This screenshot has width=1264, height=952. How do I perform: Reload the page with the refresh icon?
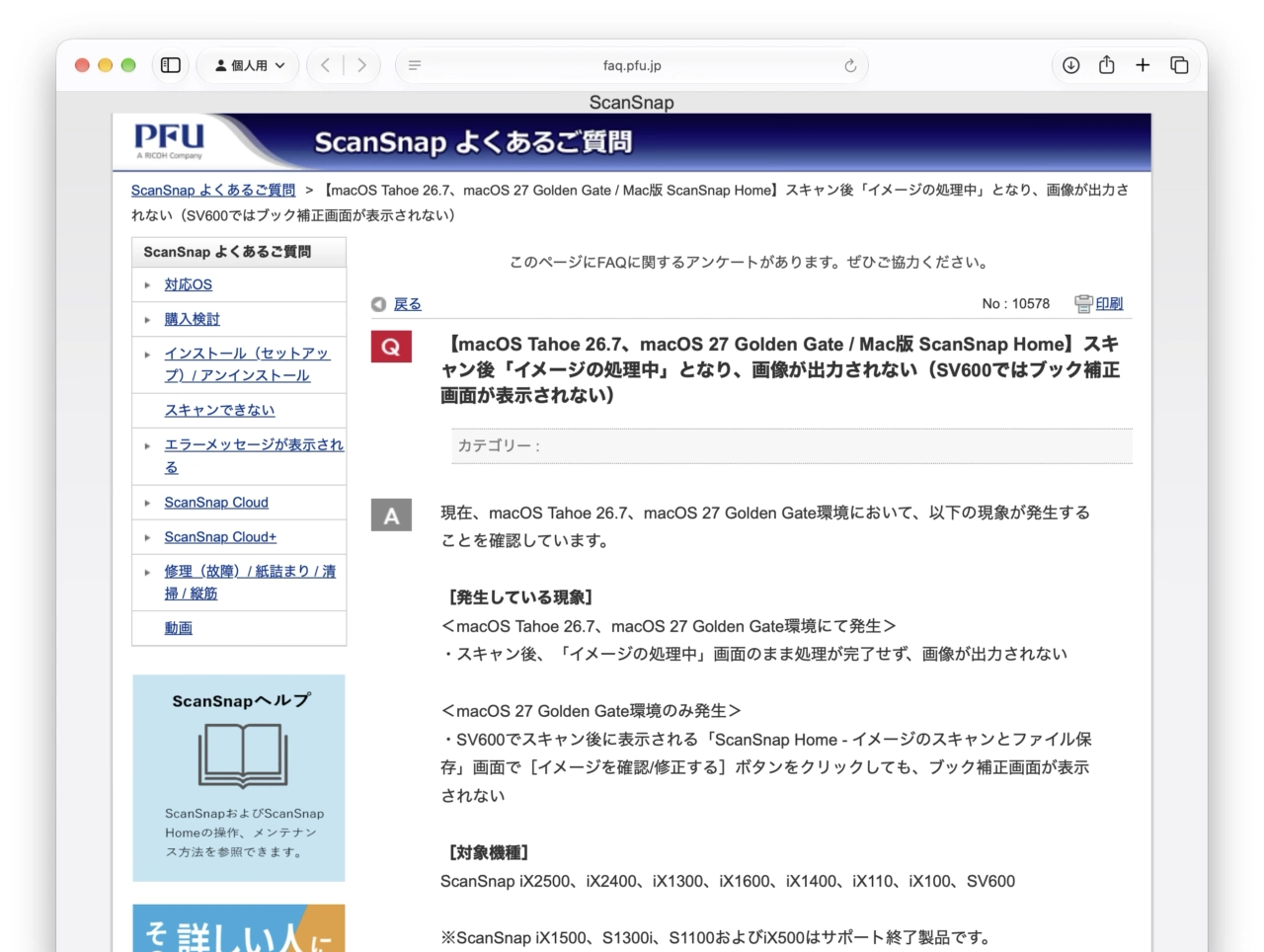point(849,65)
